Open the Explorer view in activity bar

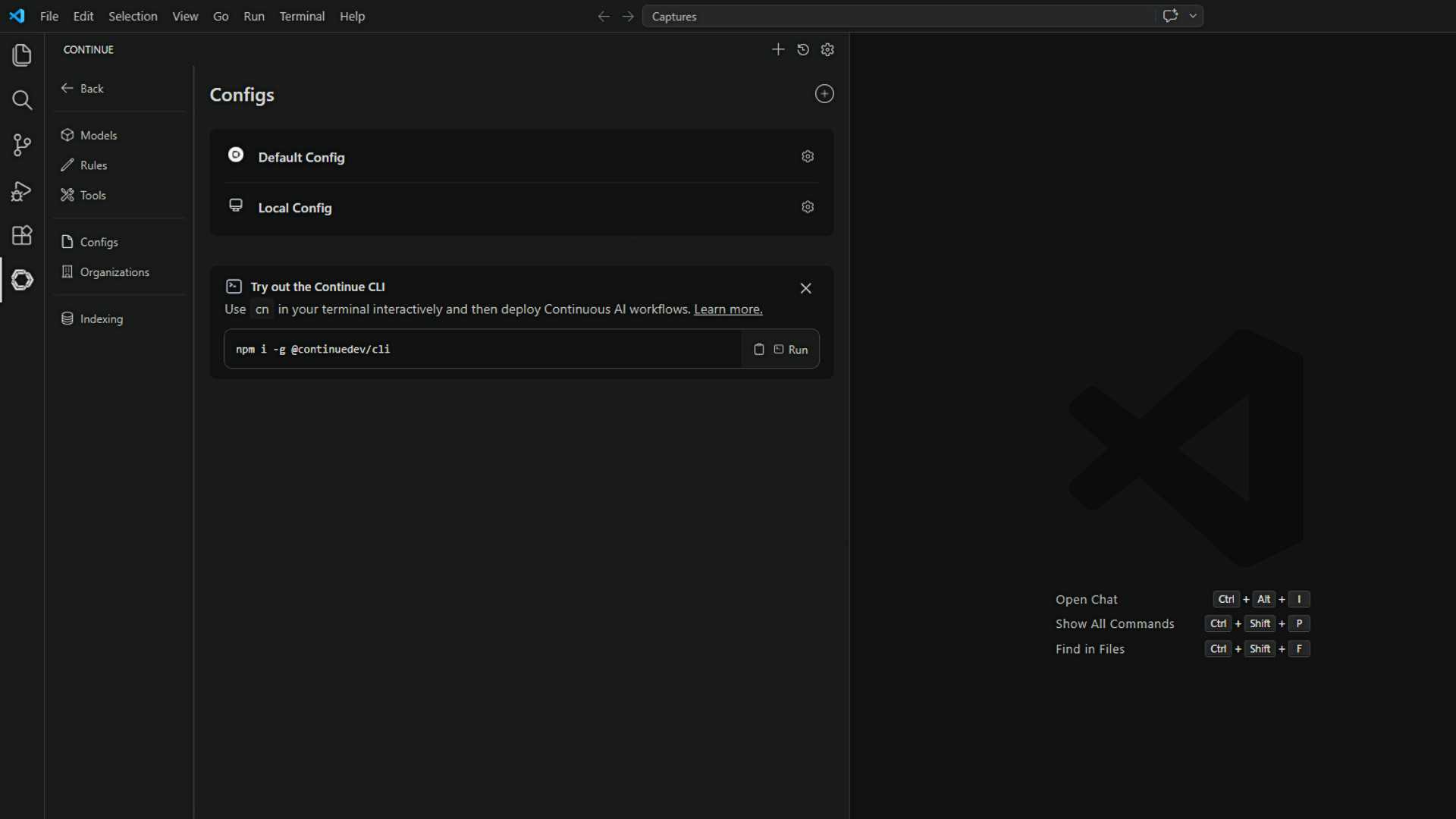(22, 55)
